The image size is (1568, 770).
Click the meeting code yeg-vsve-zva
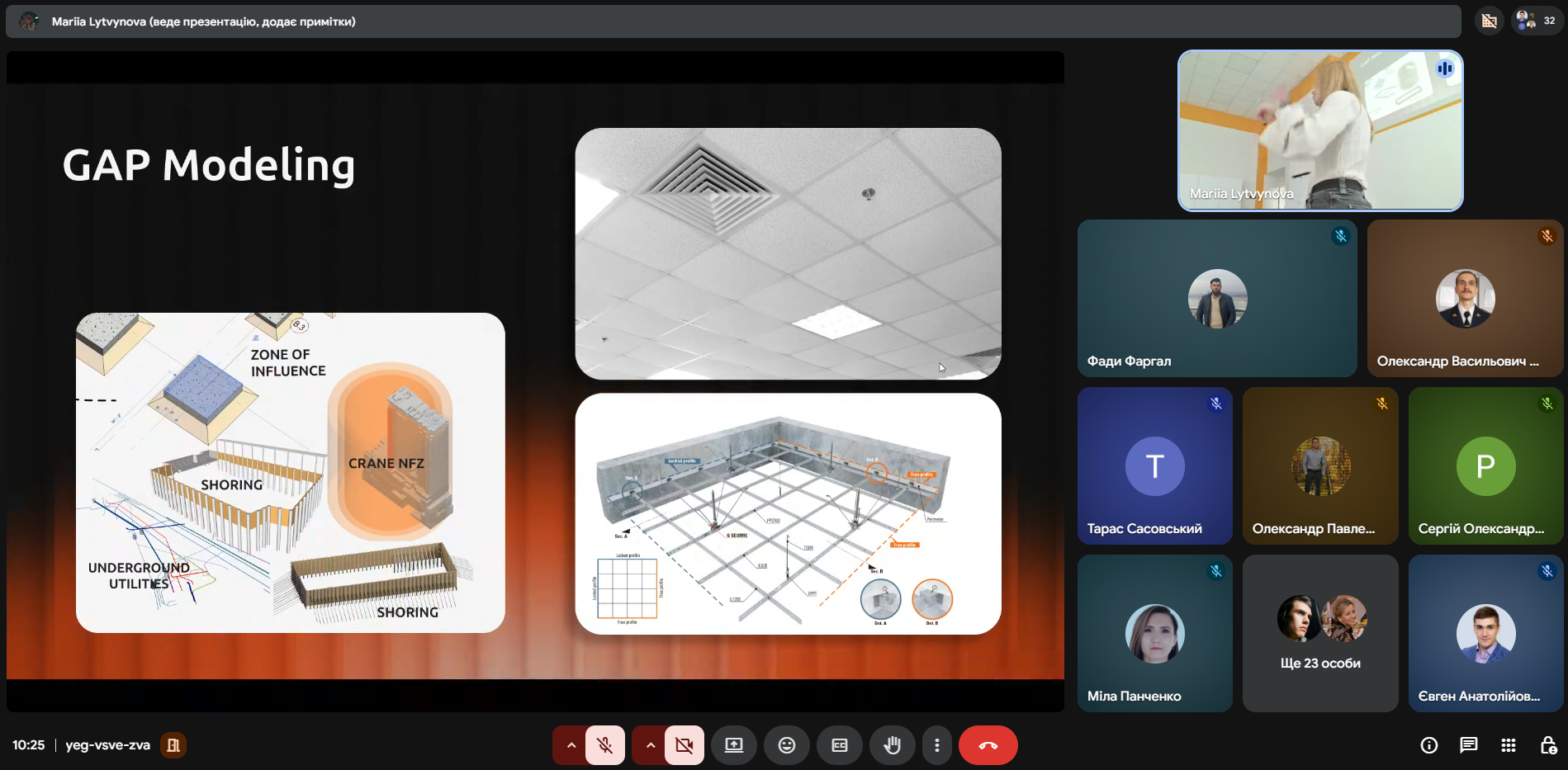[x=108, y=745]
